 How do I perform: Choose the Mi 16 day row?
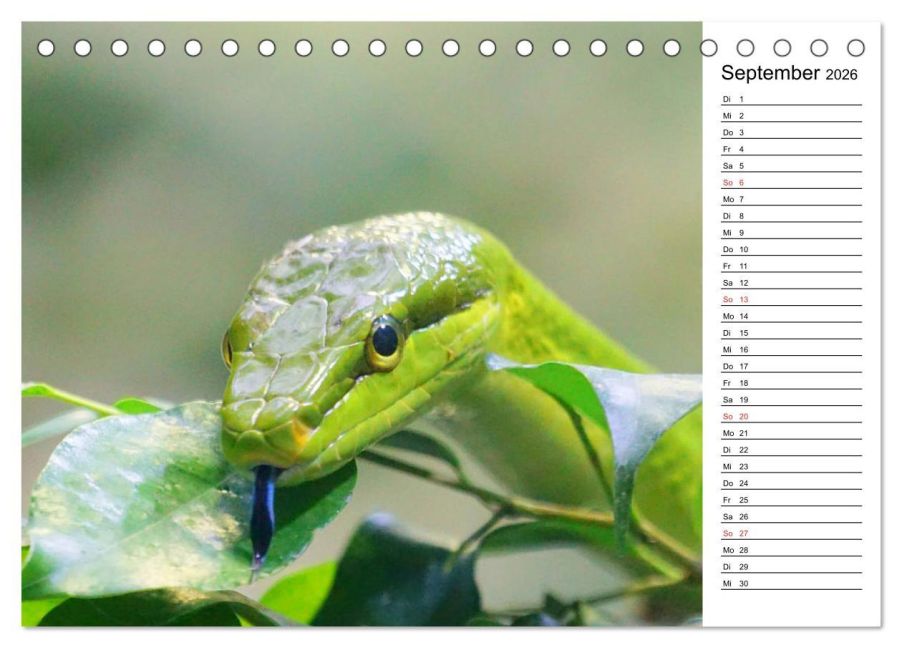click(790, 350)
